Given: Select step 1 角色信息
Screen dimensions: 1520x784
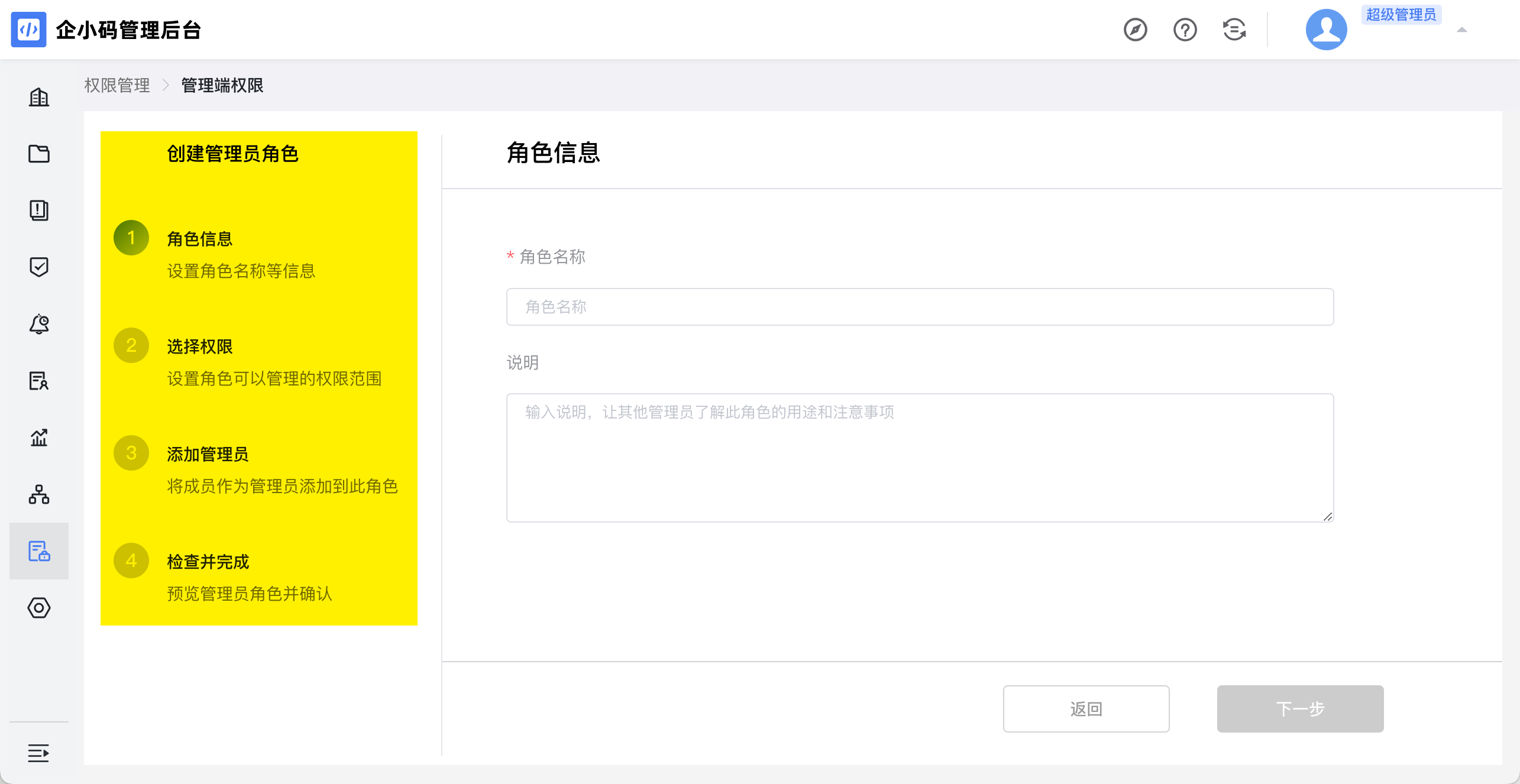Looking at the screenshot, I should point(200,239).
